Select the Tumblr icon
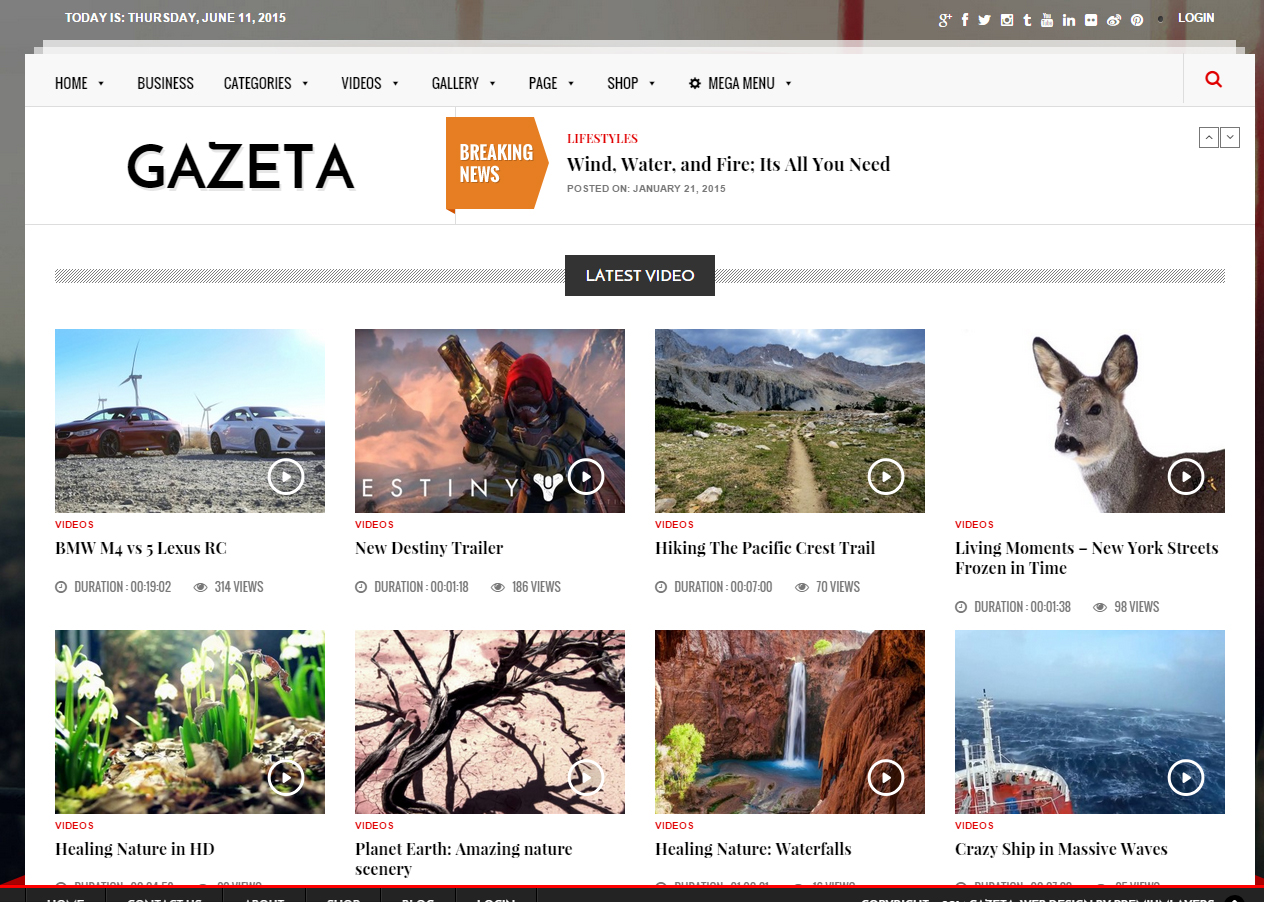Viewport: 1264px width, 902px height. 1028,19
